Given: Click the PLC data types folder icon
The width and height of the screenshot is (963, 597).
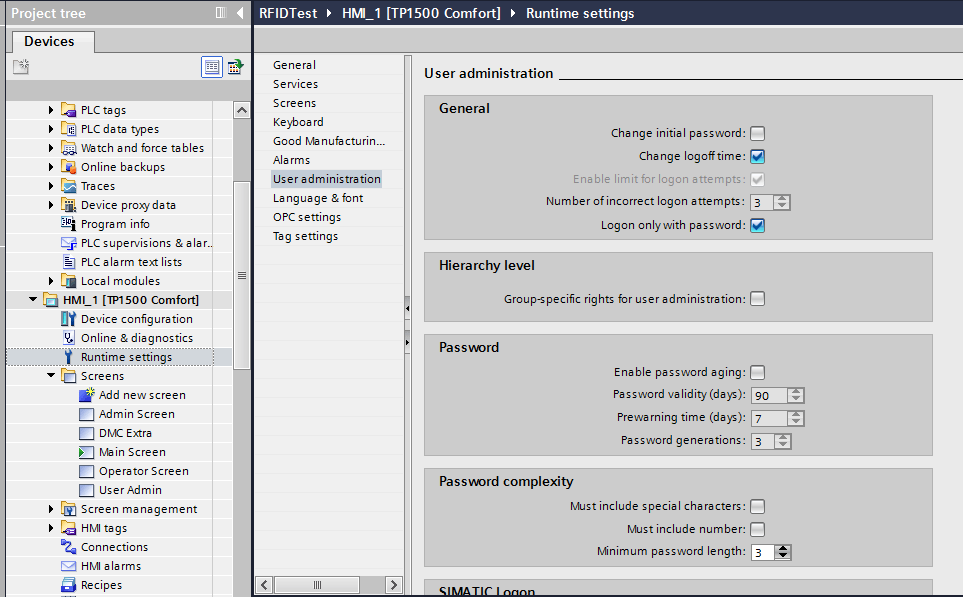Looking at the screenshot, I should coord(69,130).
